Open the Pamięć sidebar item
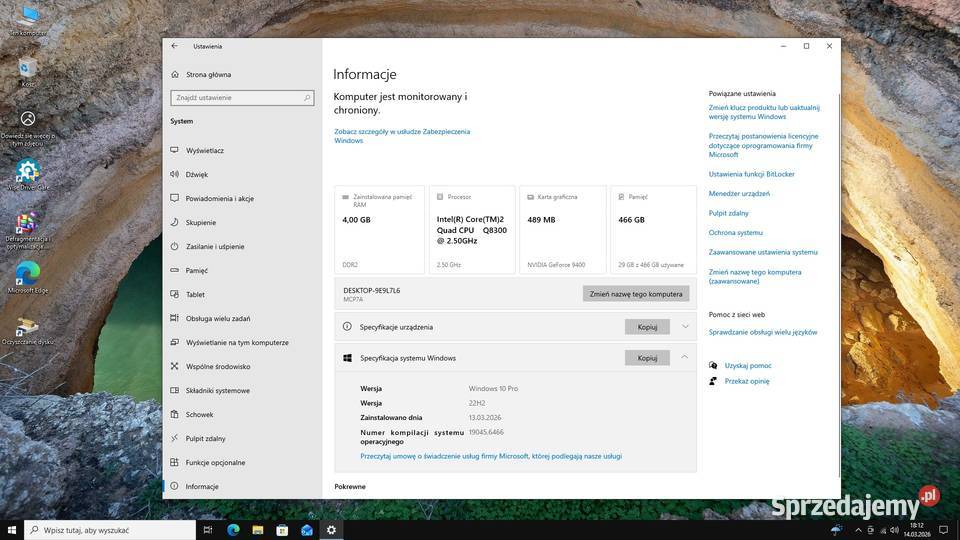 (x=197, y=270)
